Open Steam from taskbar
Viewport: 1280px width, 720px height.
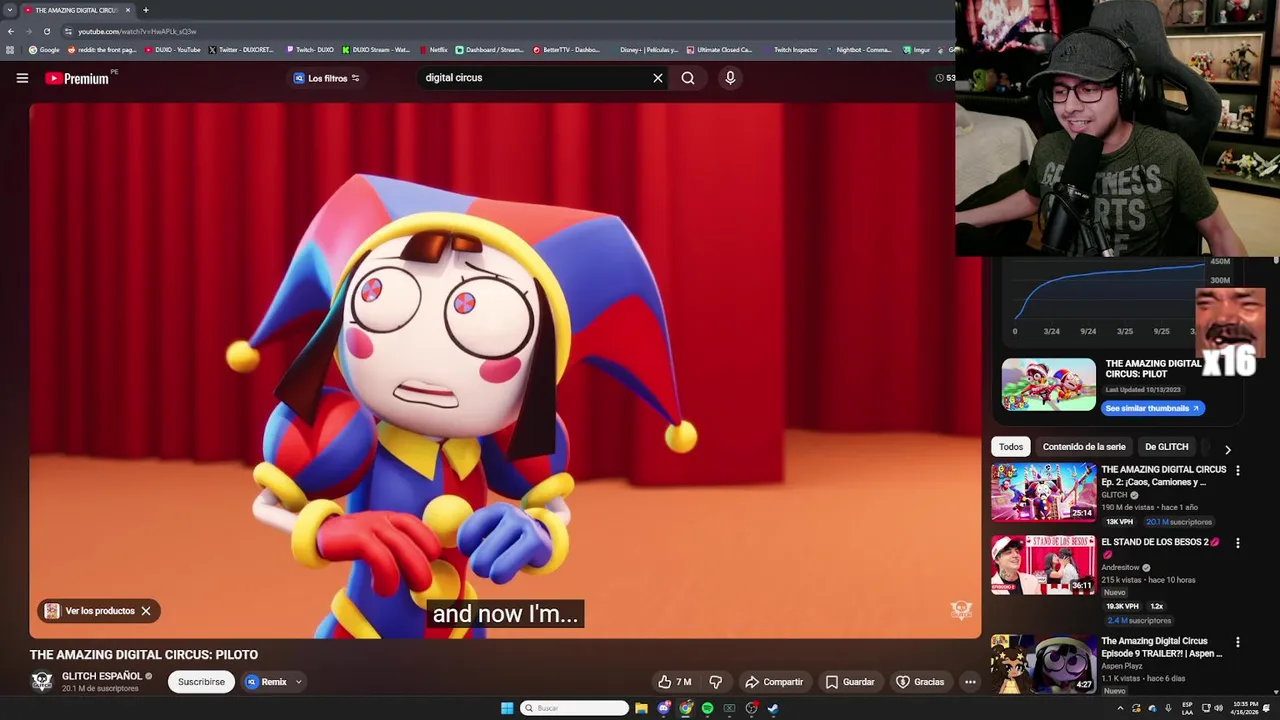click(773, 708)
